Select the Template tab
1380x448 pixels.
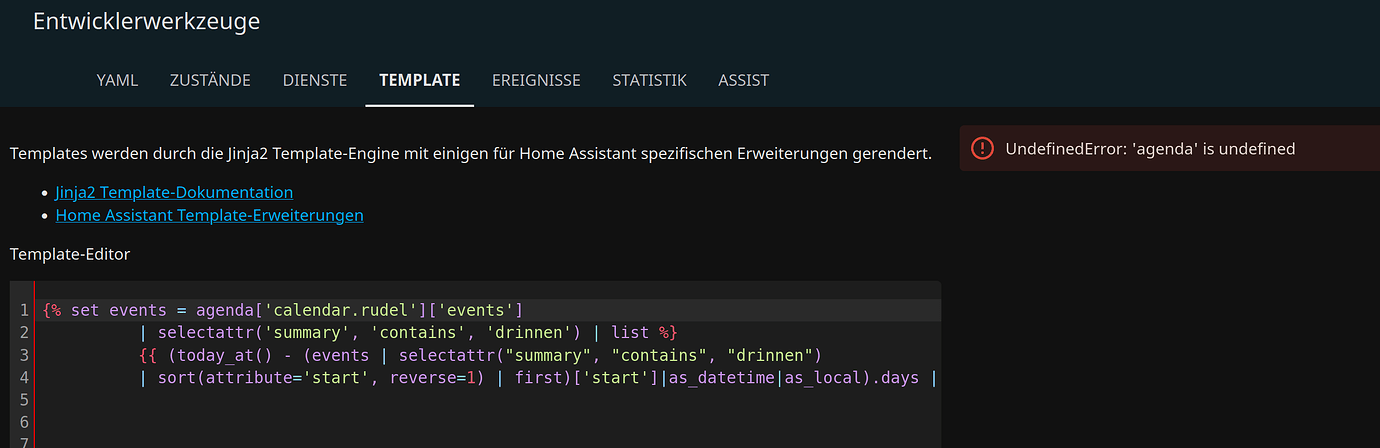click(x=420, y=80)
